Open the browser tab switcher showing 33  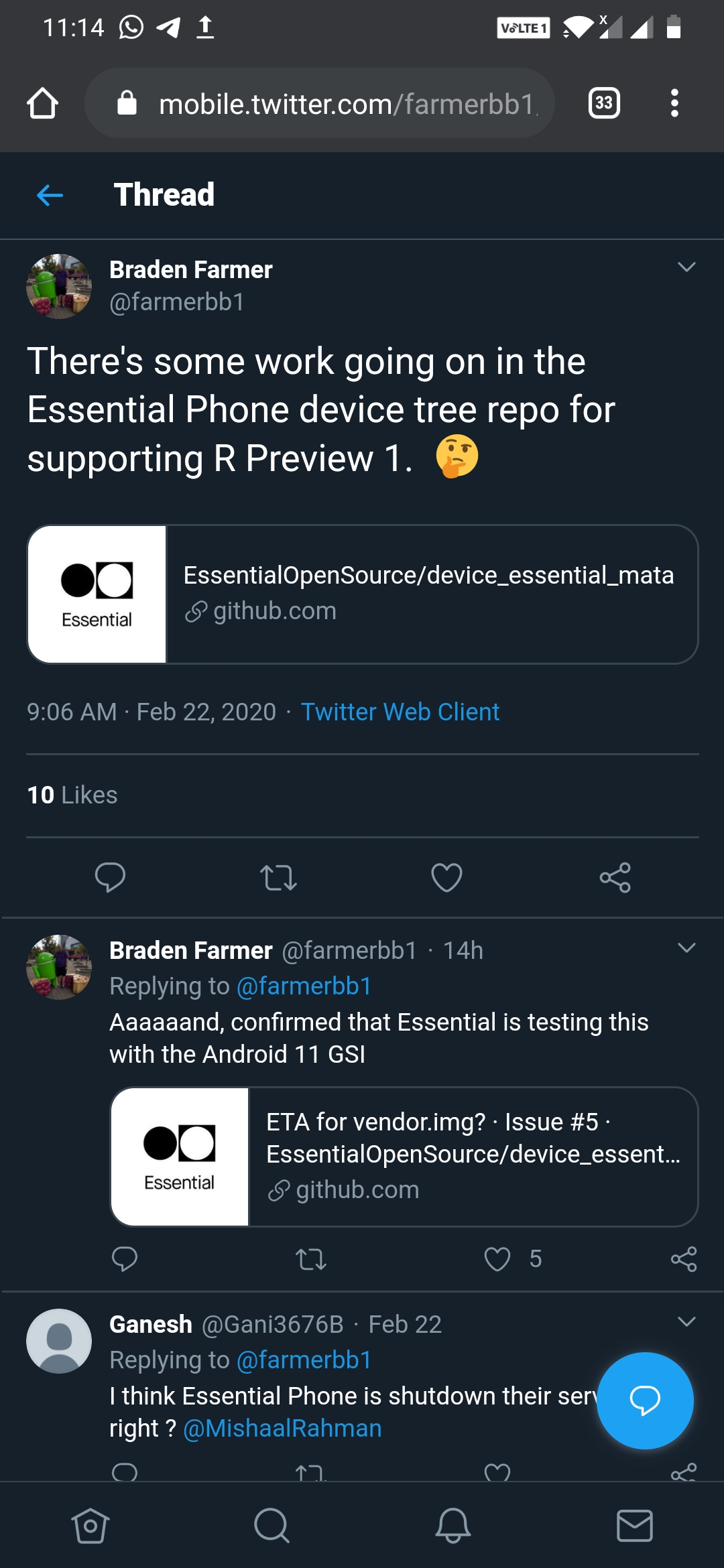point(603,103)
